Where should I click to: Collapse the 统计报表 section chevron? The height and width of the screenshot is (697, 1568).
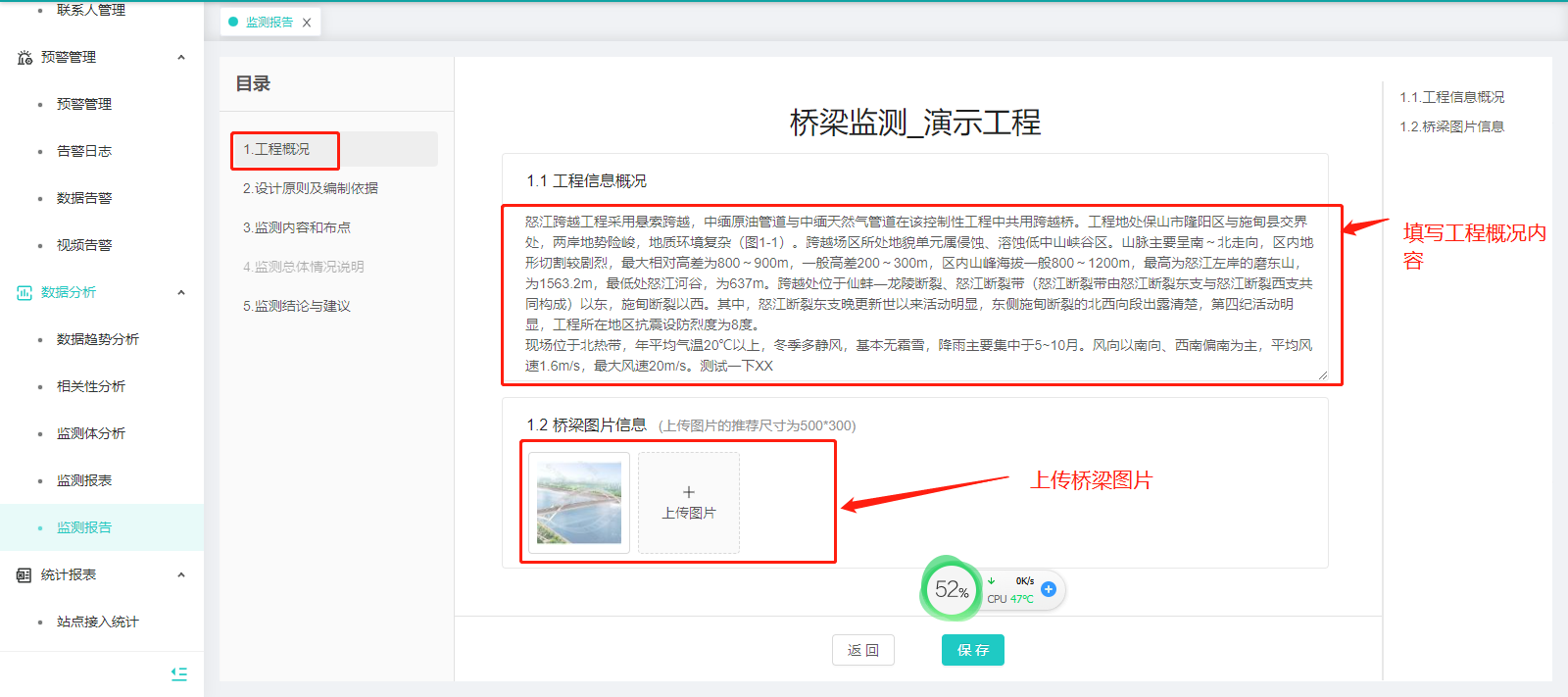(x=181, y=575)
